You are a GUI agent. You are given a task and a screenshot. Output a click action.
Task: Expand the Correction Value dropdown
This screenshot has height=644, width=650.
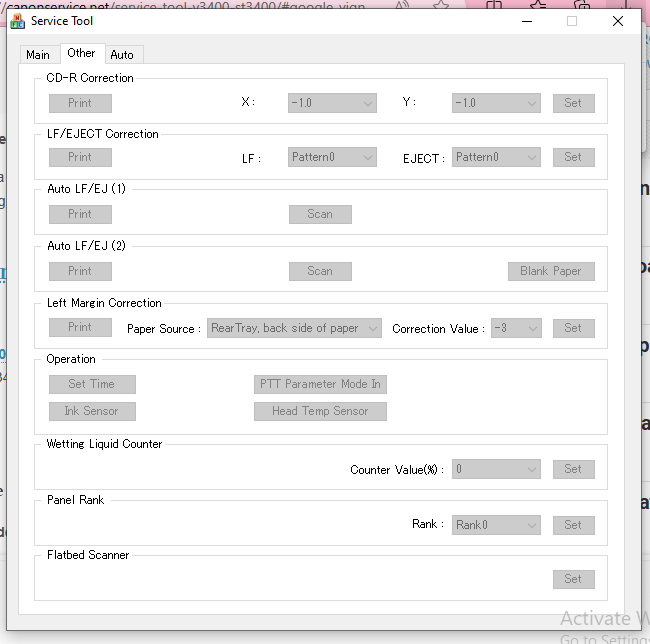coord(516,328)
